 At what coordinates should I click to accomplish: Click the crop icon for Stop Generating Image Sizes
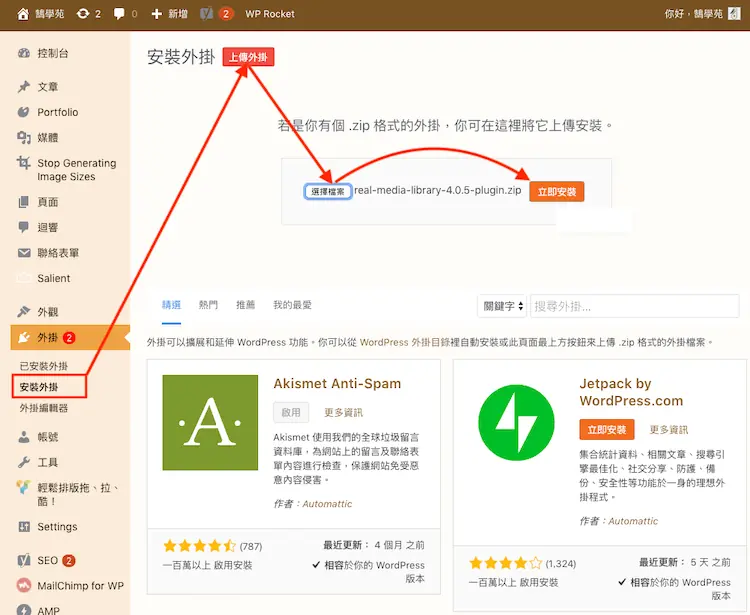[23, 163]
